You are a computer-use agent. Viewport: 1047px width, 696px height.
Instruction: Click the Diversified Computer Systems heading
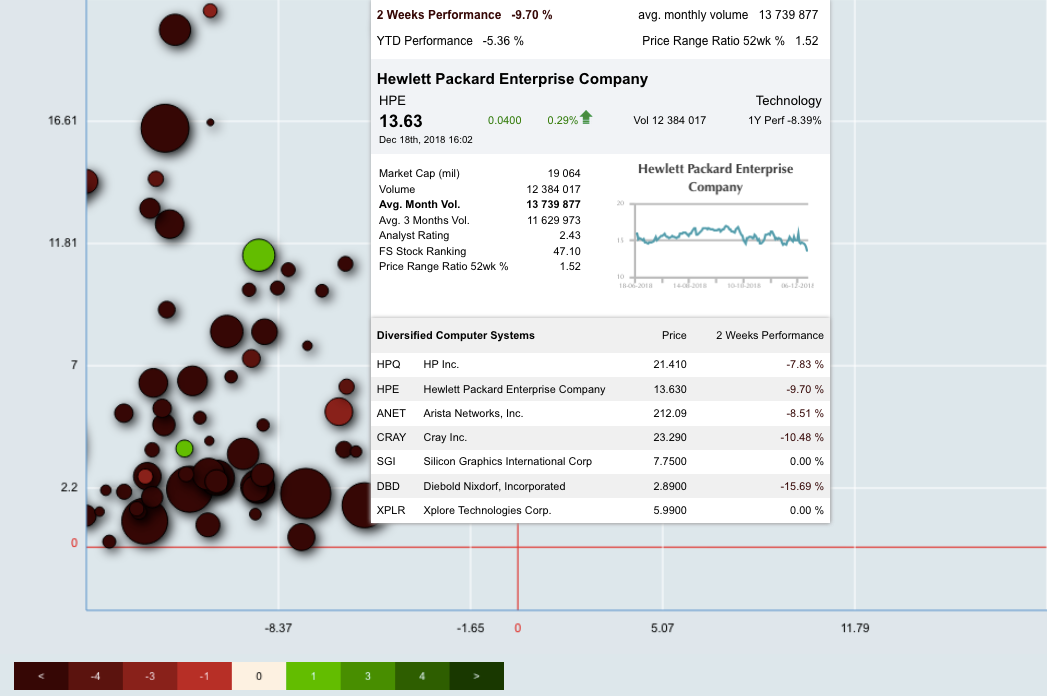click(x=455, y=336)
